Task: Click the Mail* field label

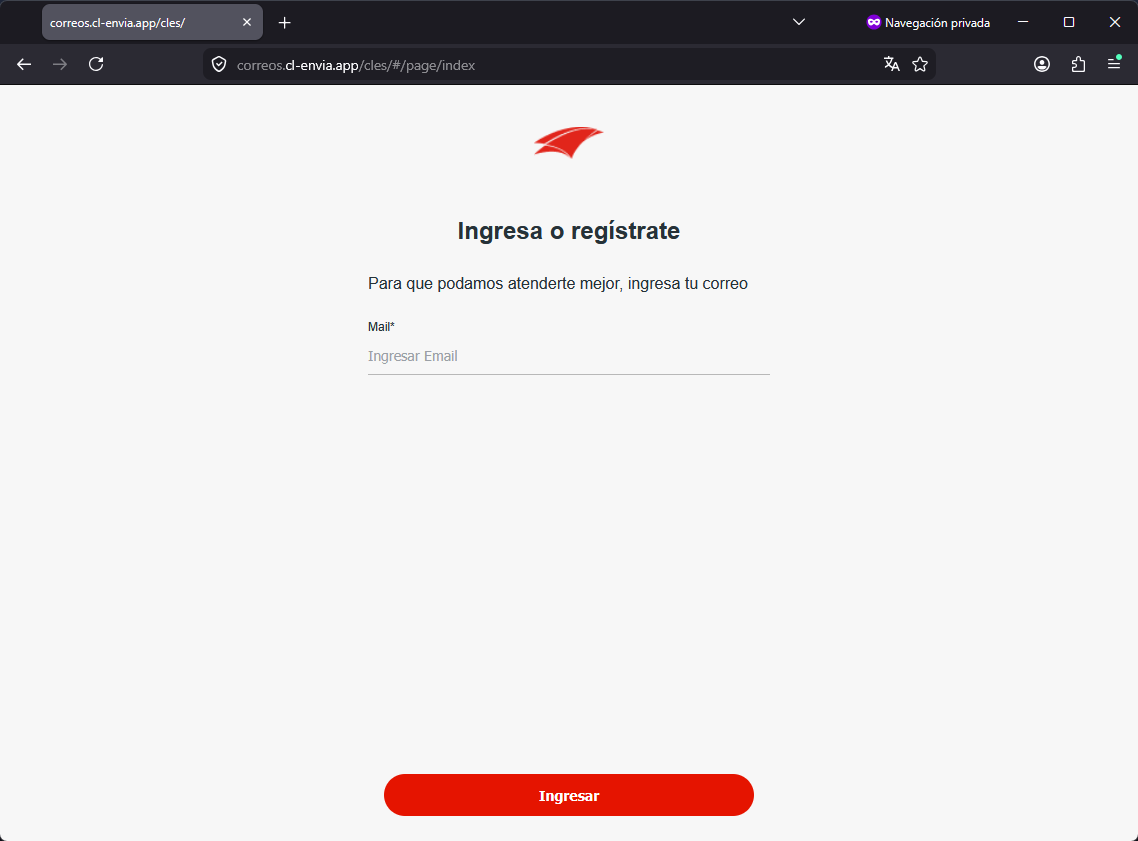Action: point(381,327)
